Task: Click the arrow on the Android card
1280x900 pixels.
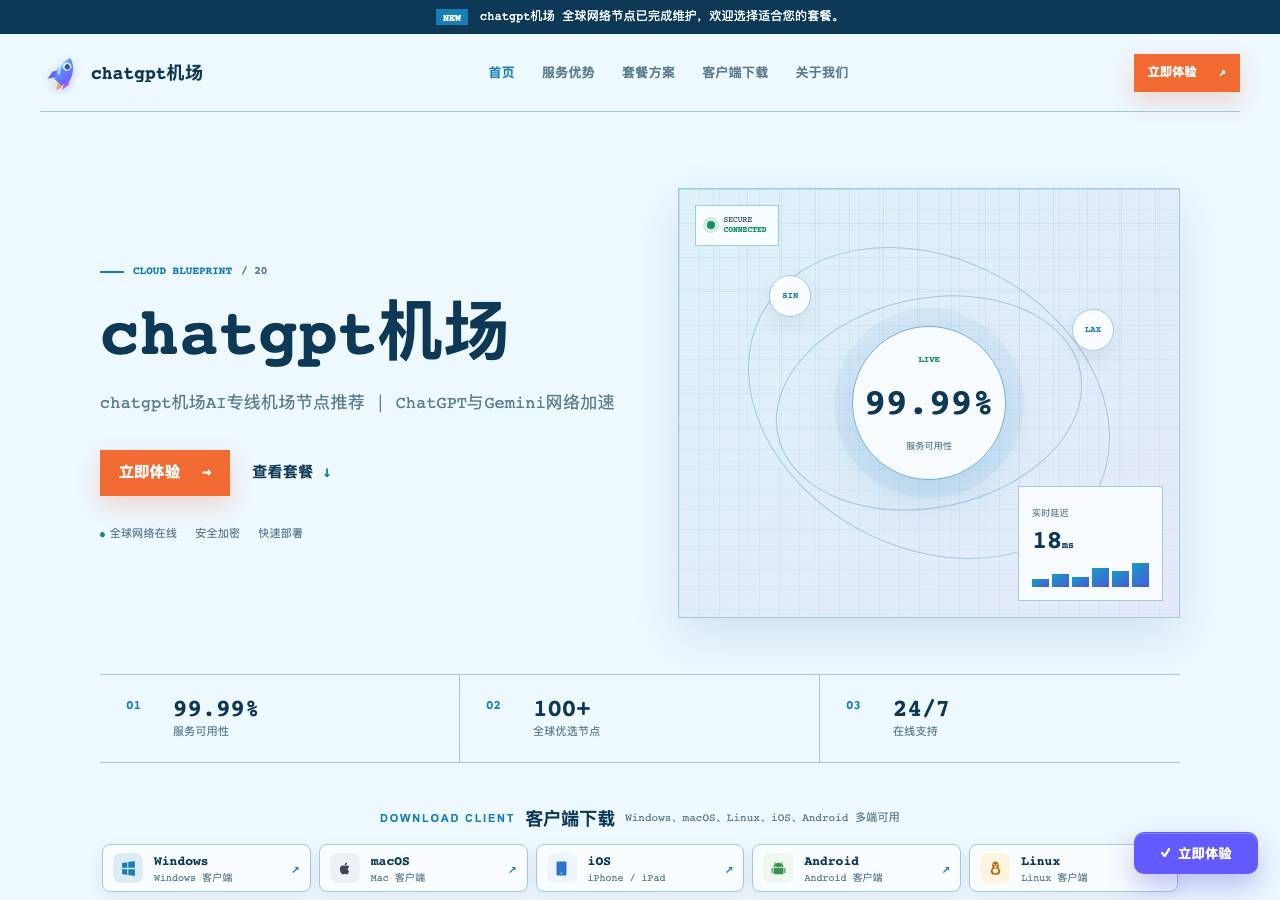Action: pos(945,869)
